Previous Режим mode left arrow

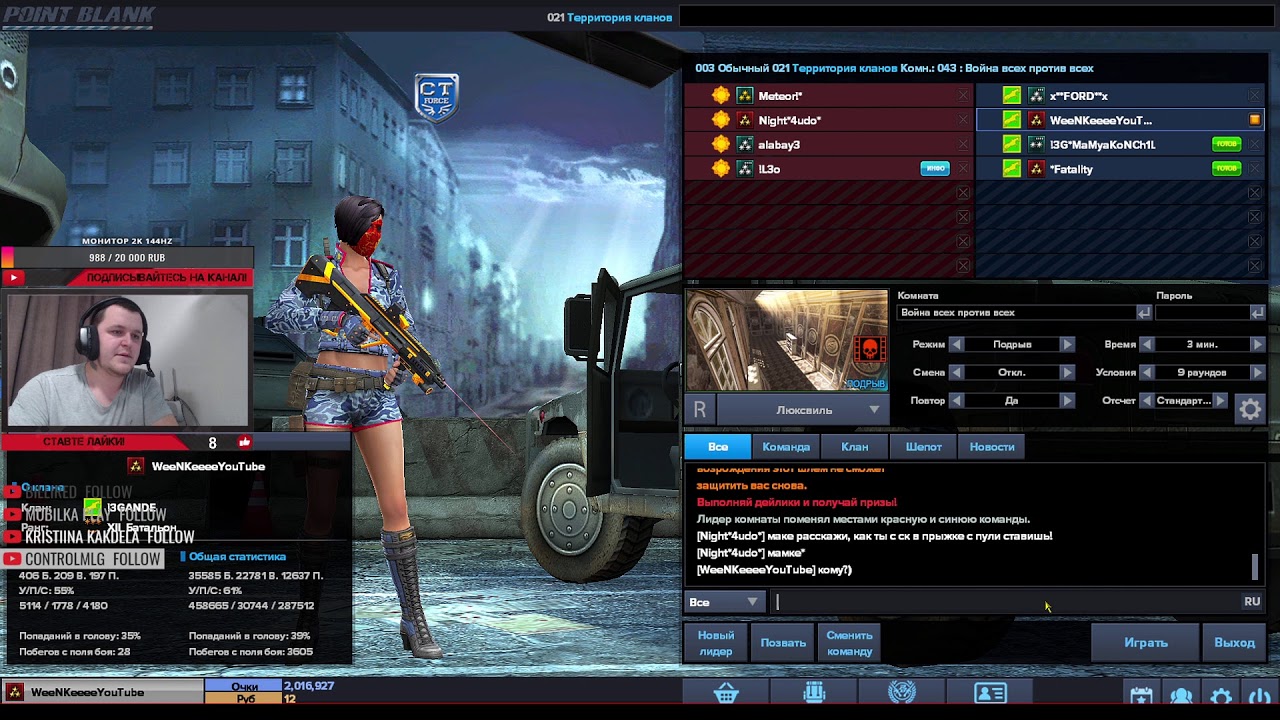tap(956, 344)
